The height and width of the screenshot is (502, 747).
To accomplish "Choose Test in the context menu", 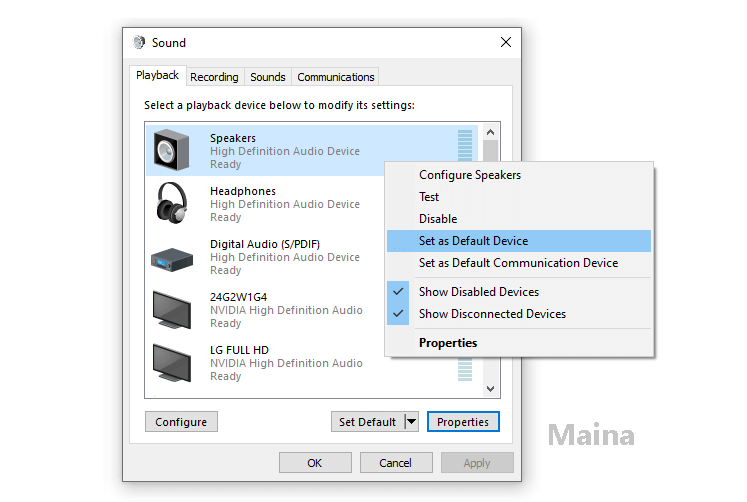I will tap(519, 197).
